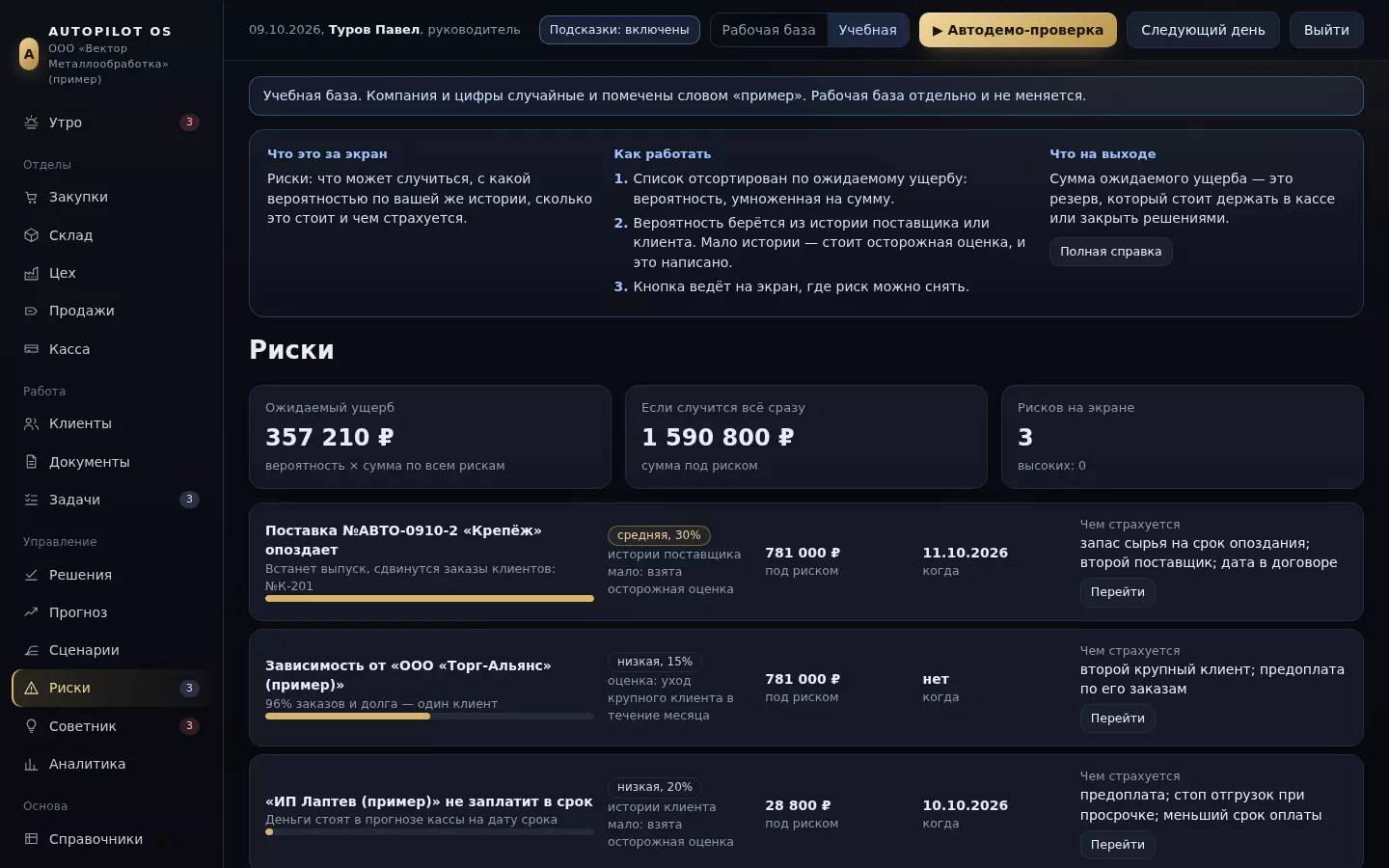Click the Рисков на экране card
The width and height of the screenshot is (1389, 868).
click(x=1183, y=437)
